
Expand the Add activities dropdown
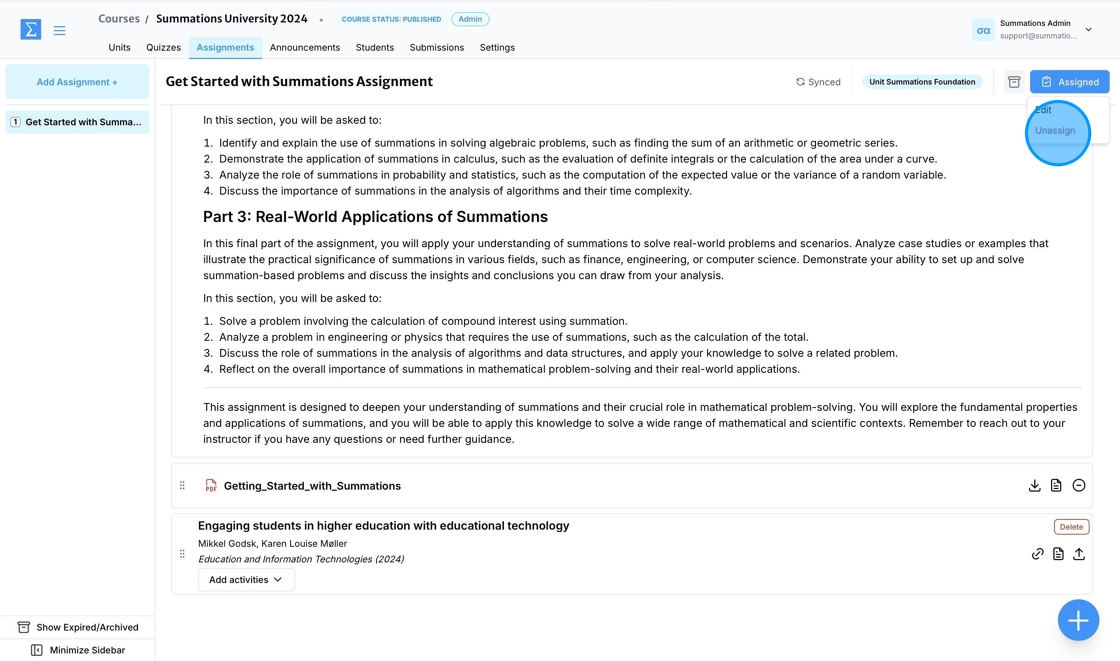(246, 580)
